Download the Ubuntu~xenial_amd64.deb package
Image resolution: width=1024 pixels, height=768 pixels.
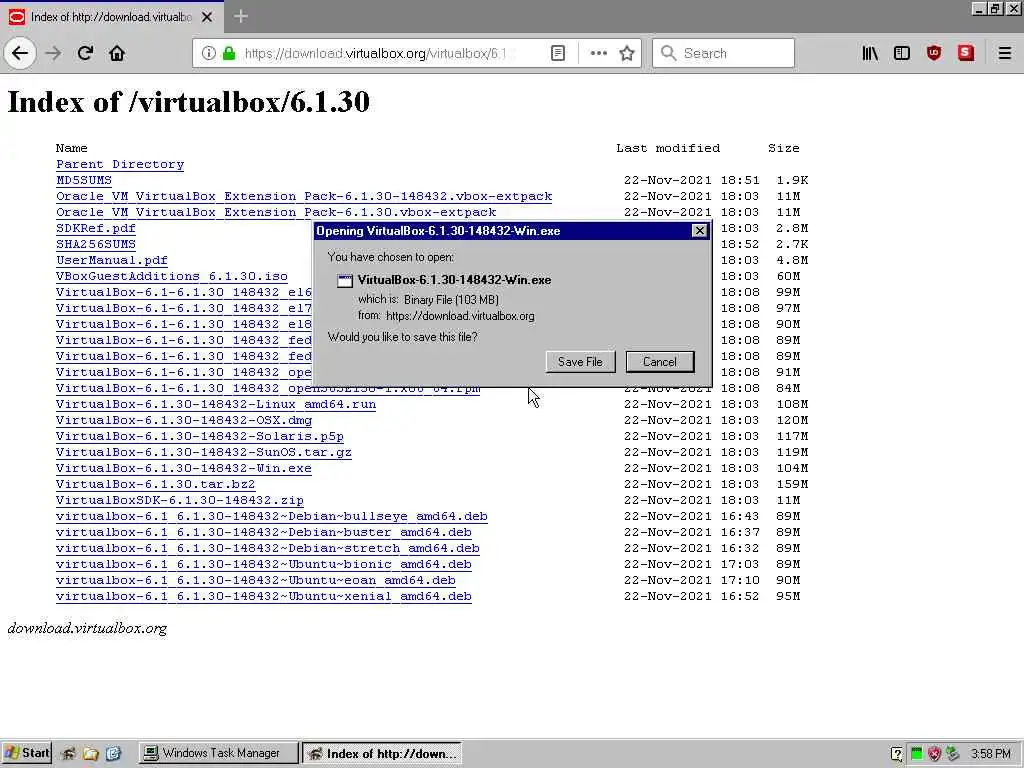coord(264,596)
